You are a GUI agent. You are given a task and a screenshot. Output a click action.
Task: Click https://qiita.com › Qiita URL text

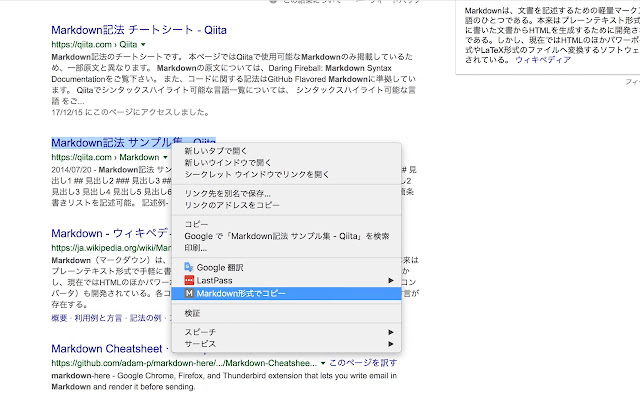94,44
